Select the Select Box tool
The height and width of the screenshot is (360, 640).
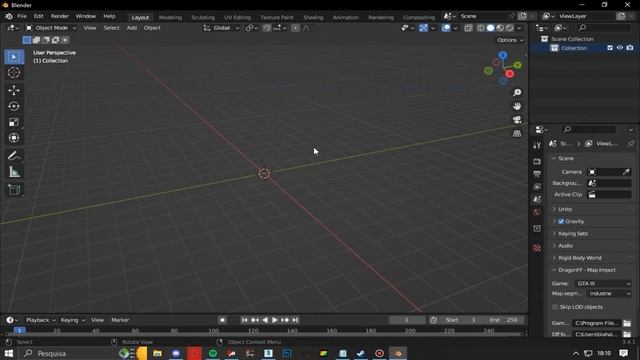(x=14, y=57)
